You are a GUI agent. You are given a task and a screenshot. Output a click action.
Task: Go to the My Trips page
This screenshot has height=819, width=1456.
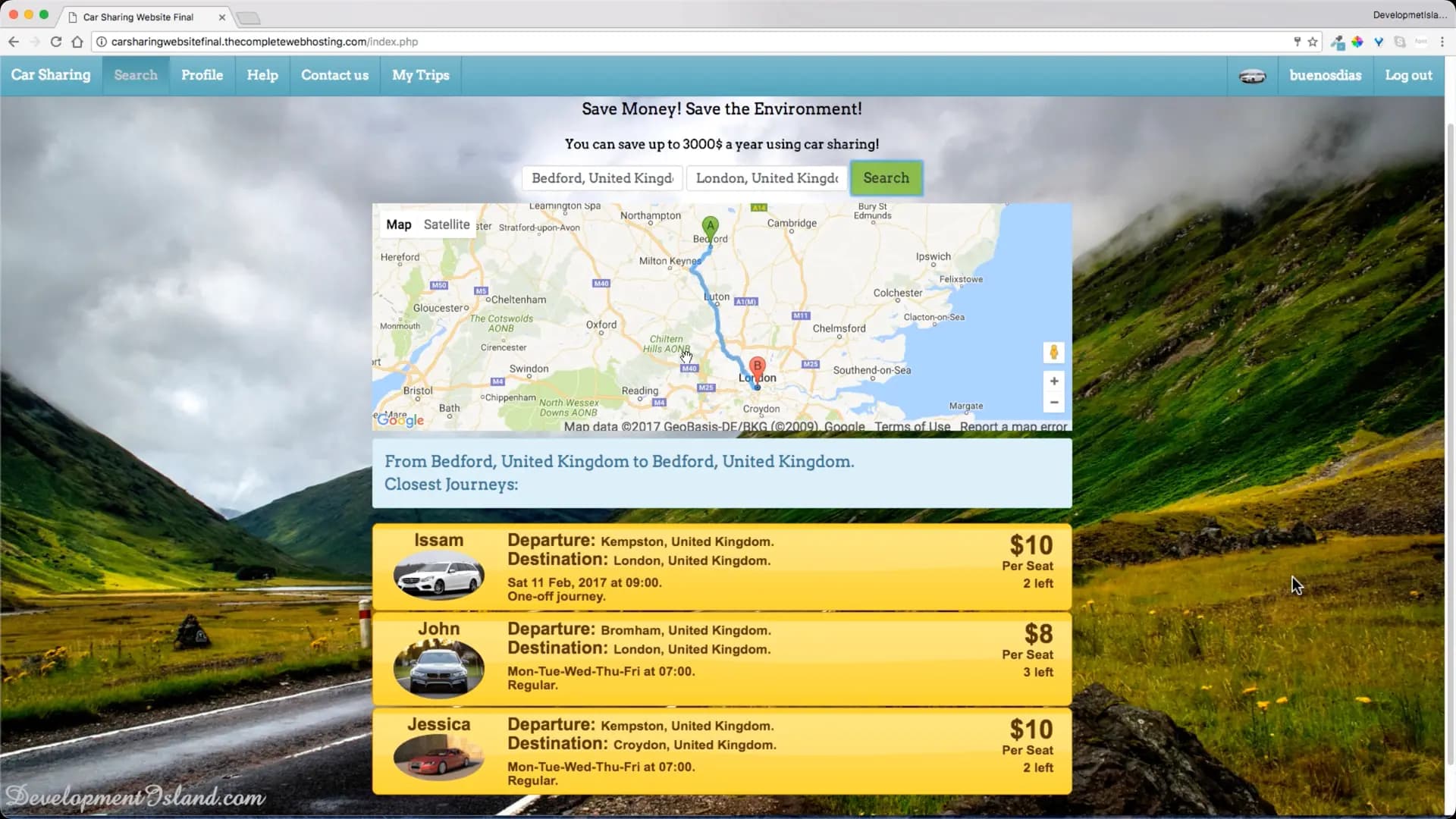click(420, 75)
